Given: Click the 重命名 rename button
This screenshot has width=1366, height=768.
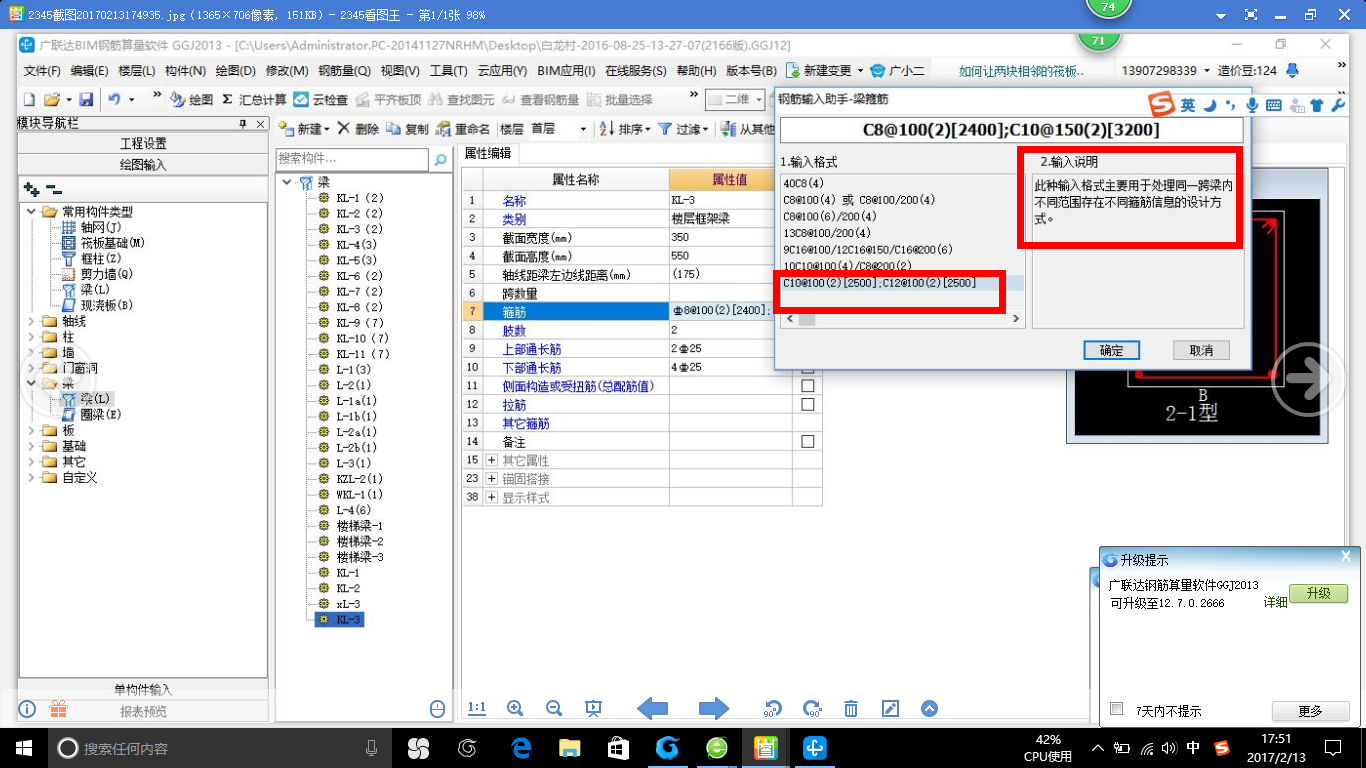Looking at the screenshot, I should (464, 129).
